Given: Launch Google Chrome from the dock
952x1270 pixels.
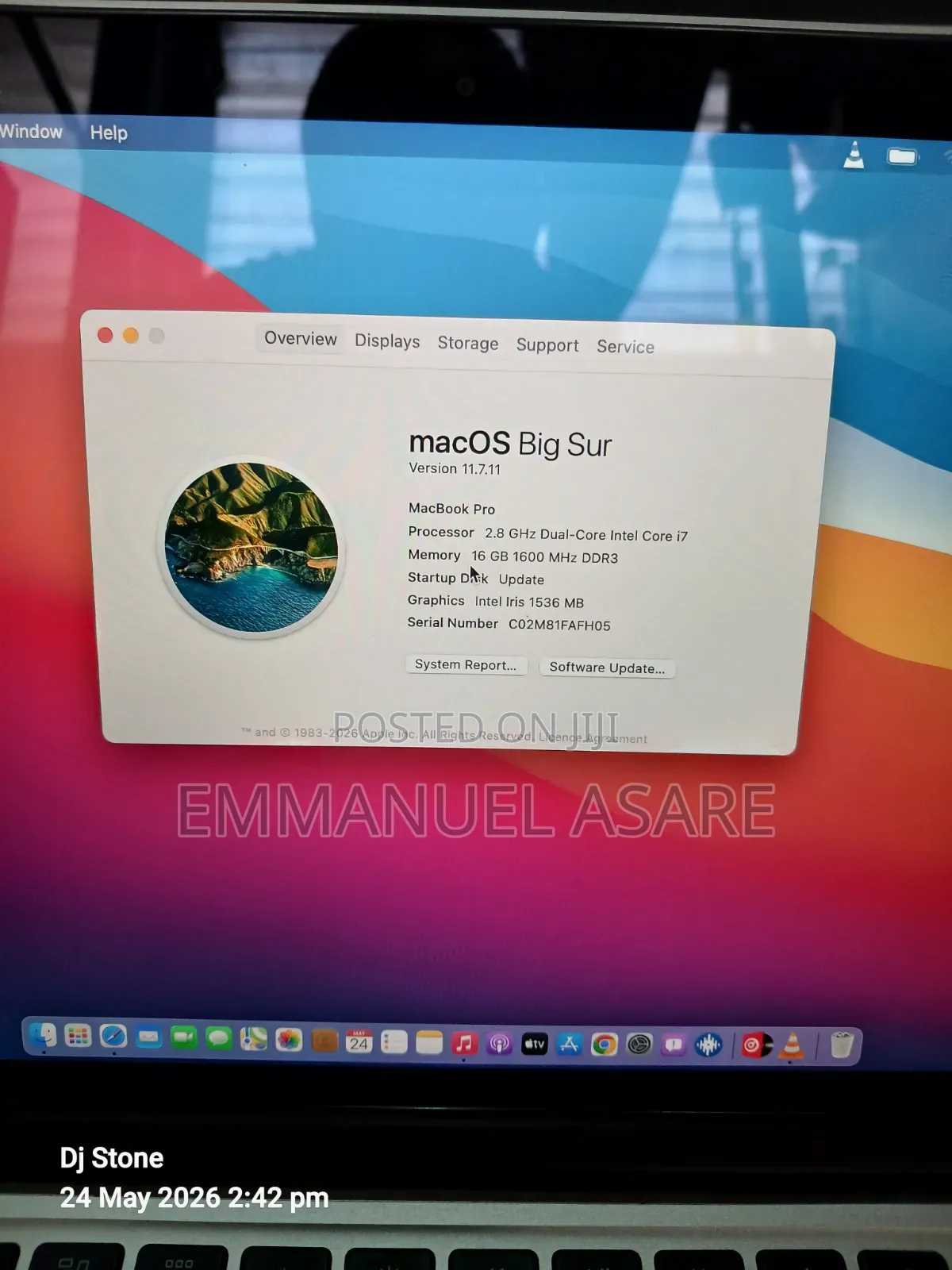Looking at the screenshot, I should coord(604,1045).
